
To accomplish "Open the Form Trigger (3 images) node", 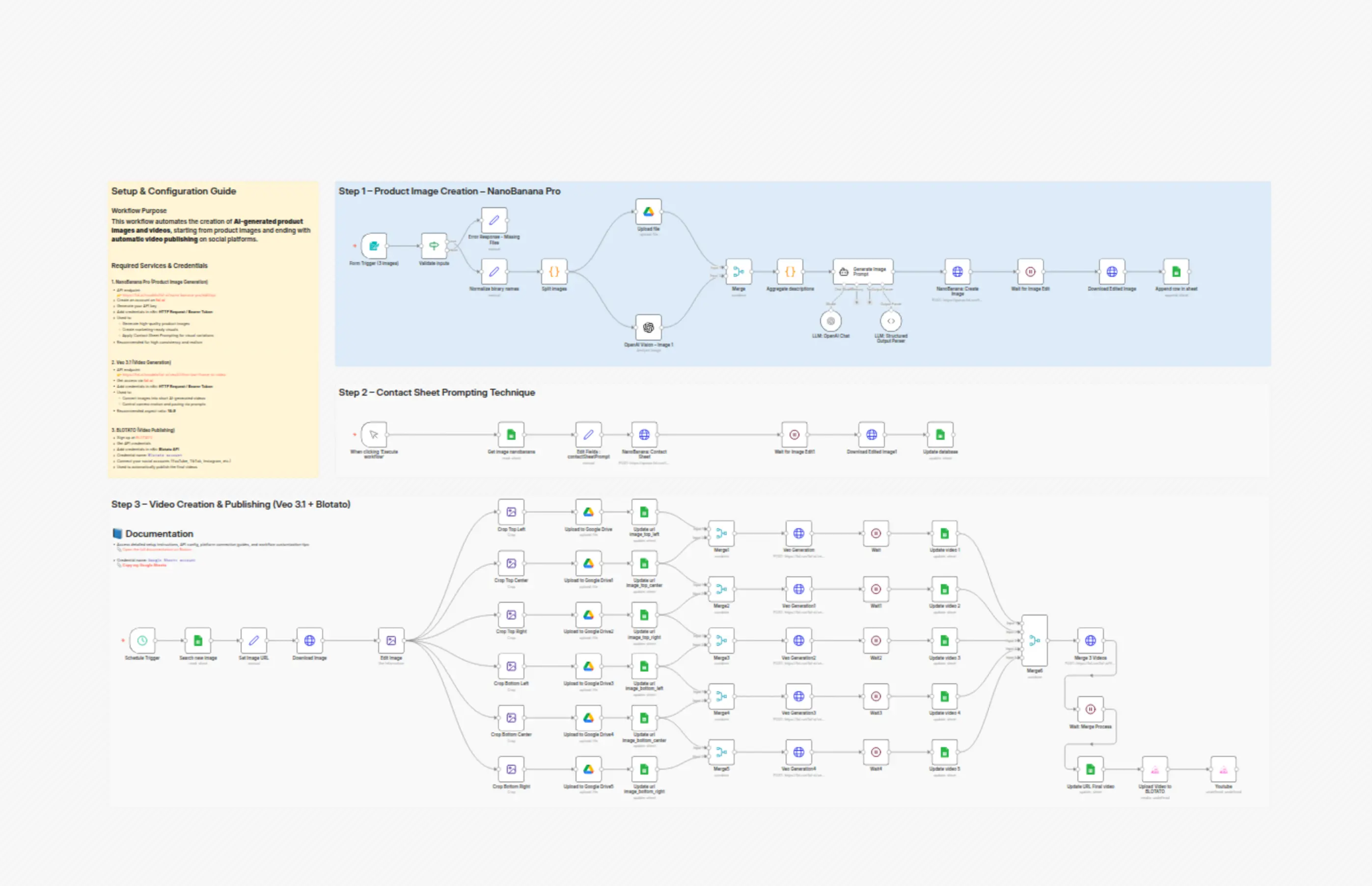I will (x=374, y=245).
